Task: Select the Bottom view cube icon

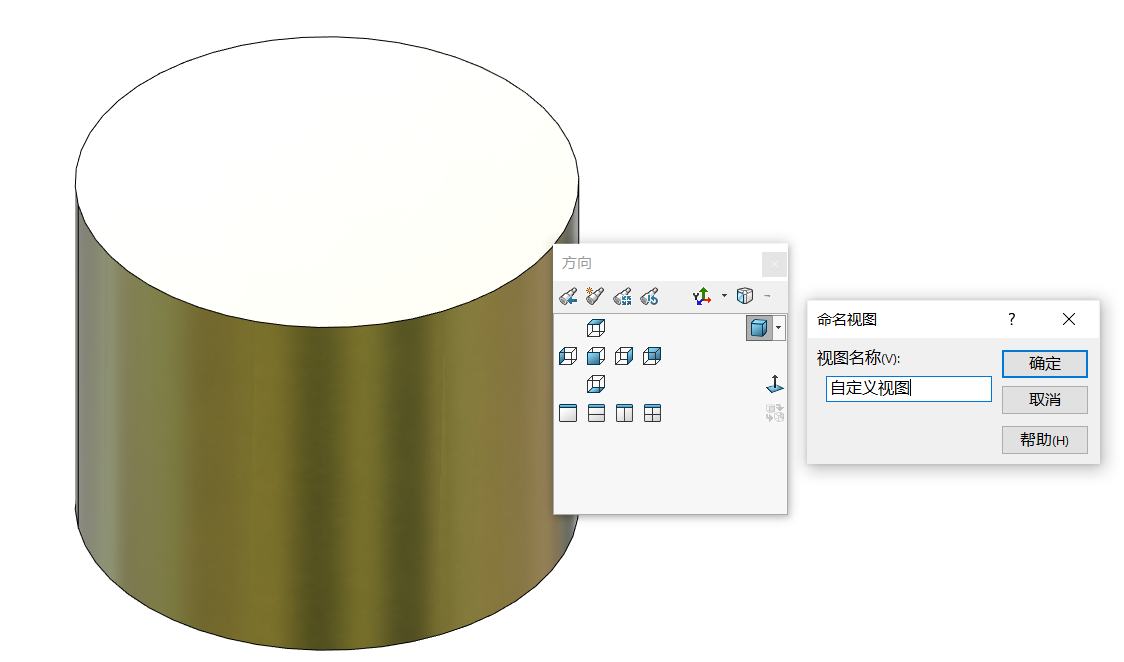Action: [596, 384]
